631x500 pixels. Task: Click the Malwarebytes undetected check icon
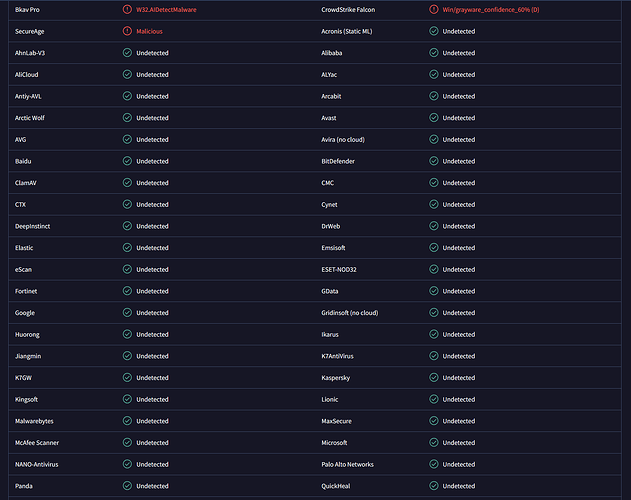point(127,421)
